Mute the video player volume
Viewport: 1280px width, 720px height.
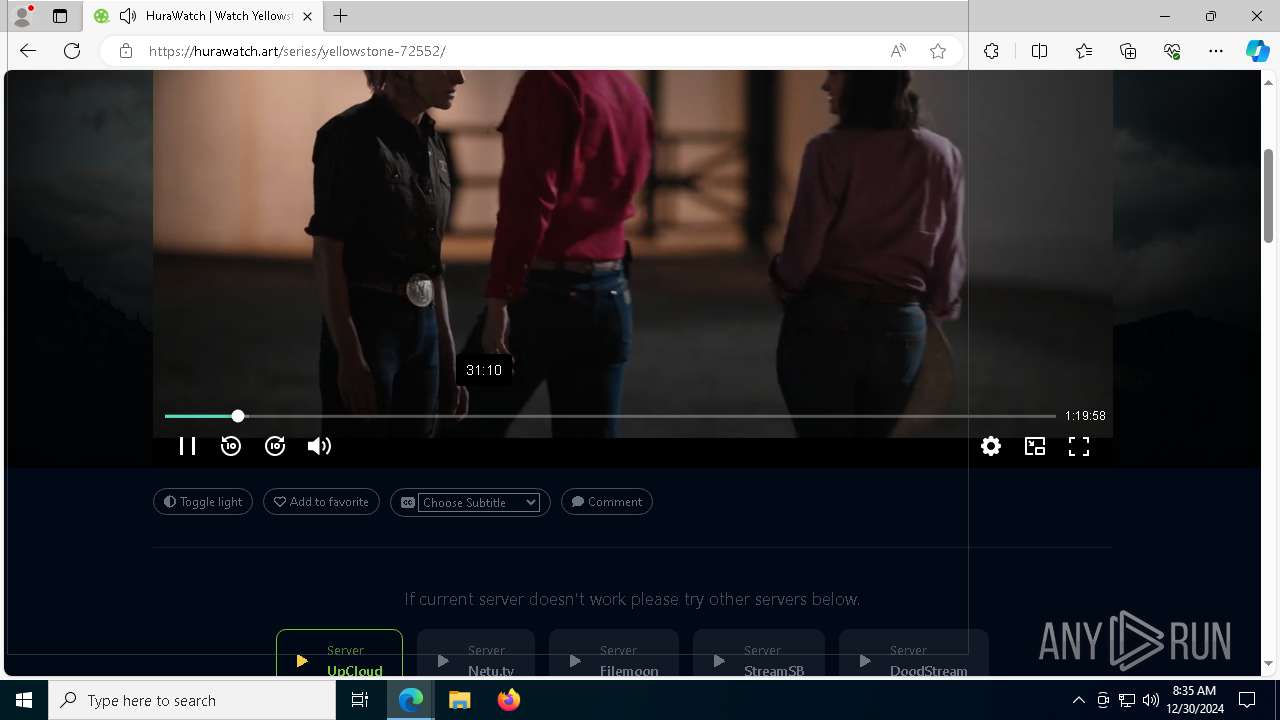pyautogui.click(x=319, y=446)
